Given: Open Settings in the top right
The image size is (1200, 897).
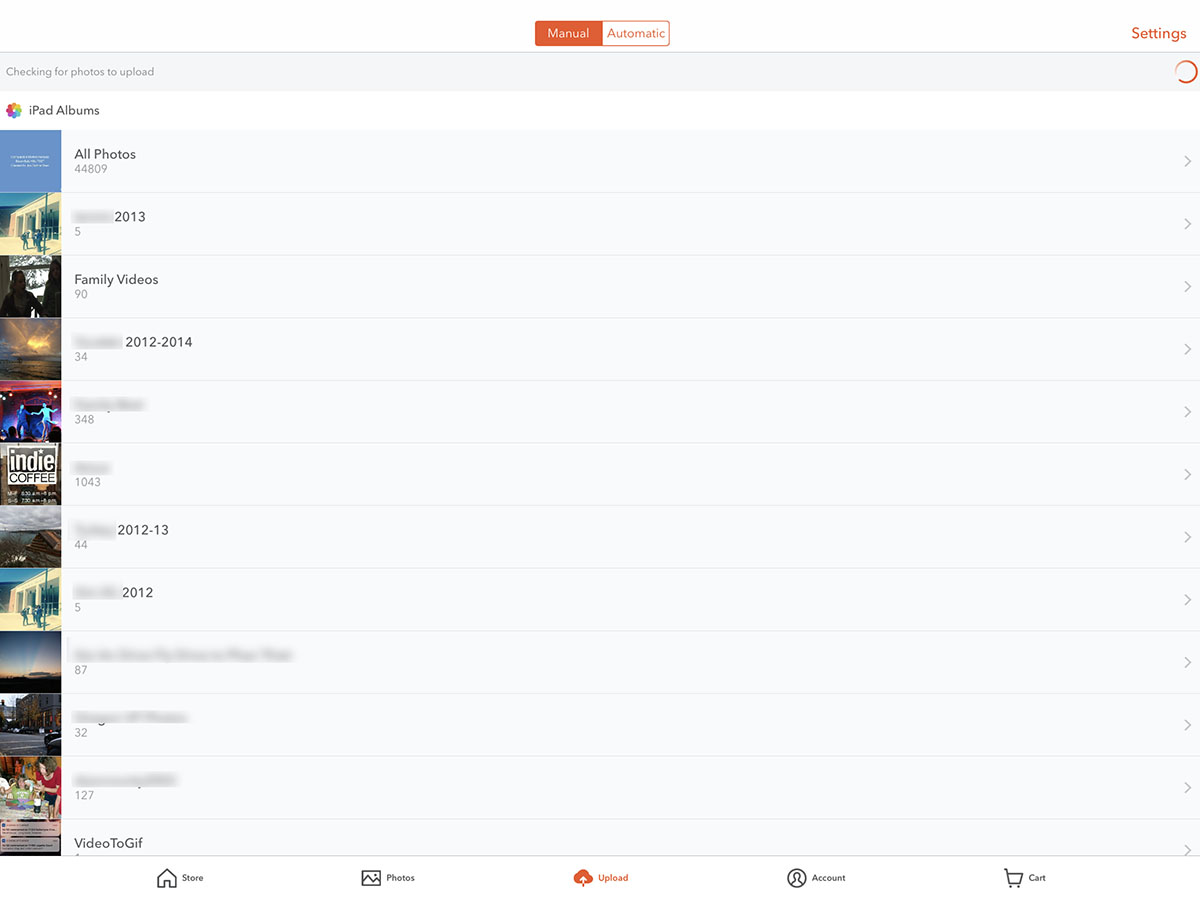Looking at the screenshot, I should (x=1158, y=33).
